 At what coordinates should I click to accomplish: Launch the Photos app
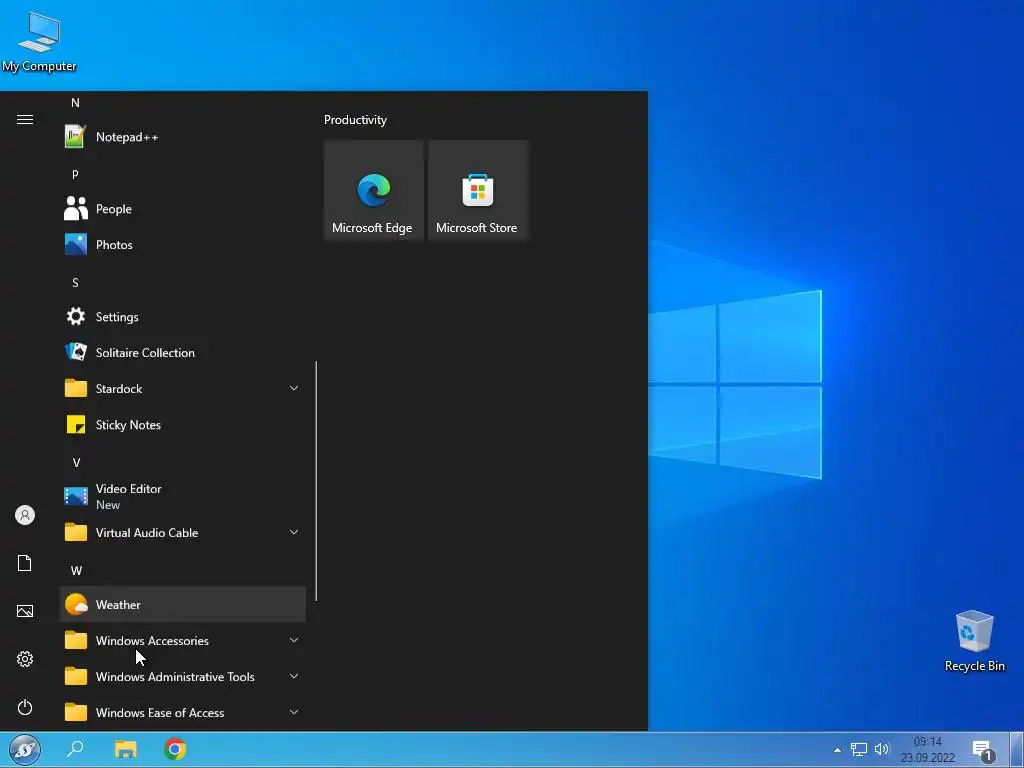(x=182, y=245)
